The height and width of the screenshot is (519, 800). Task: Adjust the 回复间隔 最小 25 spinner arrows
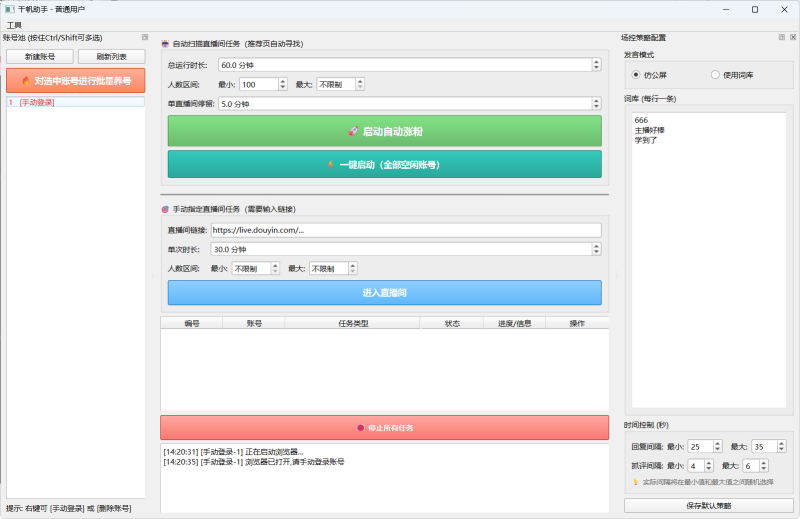point(718,447)
